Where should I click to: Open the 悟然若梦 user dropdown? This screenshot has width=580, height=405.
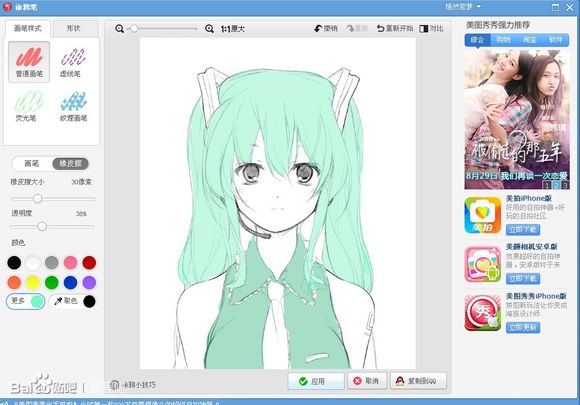tap(463, 6)
